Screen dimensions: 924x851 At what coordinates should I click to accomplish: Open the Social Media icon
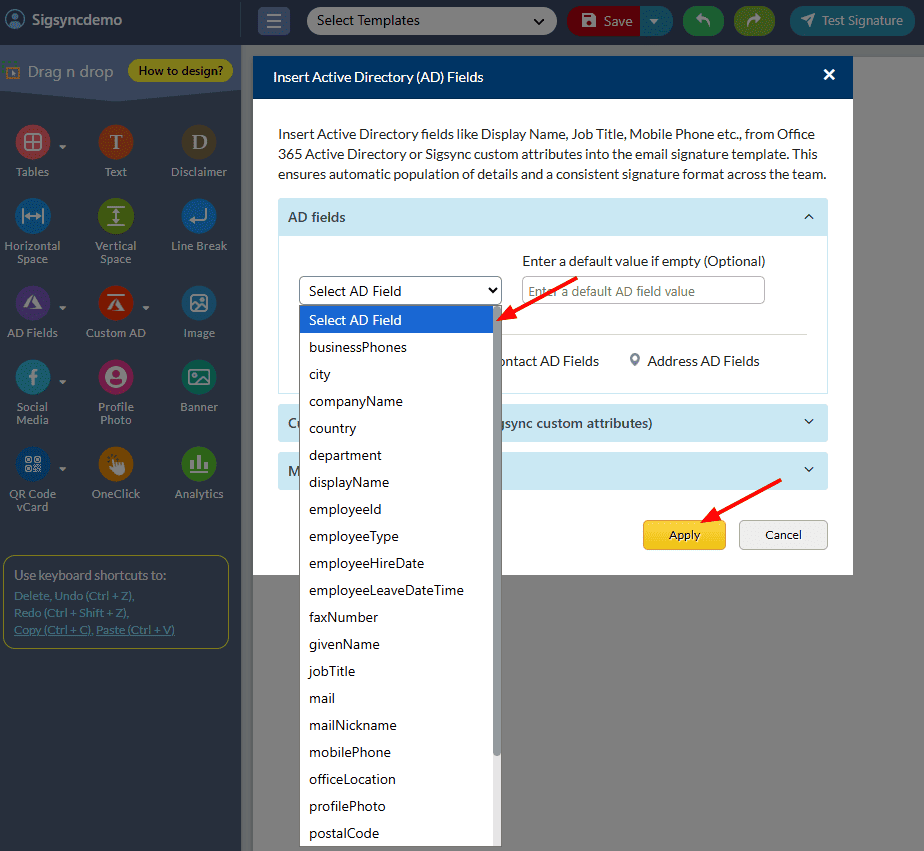coord(33,377)
